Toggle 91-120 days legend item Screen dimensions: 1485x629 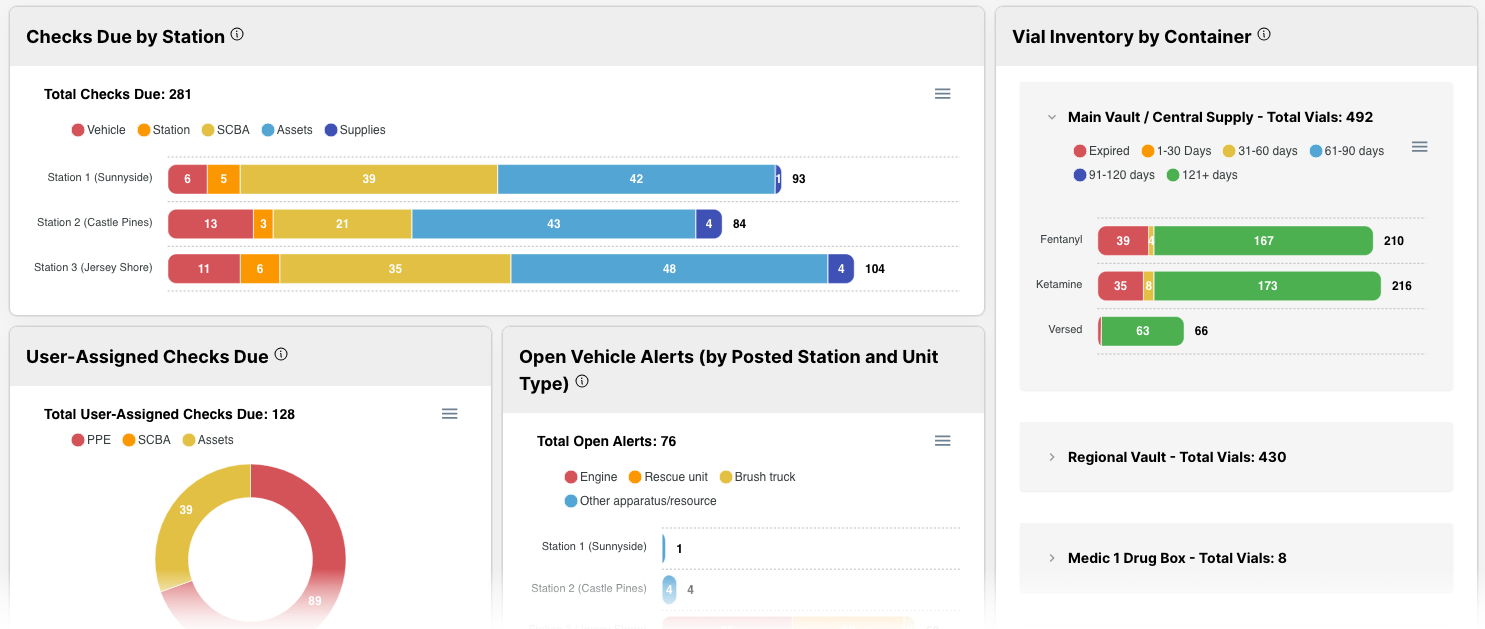[1114, 175]
